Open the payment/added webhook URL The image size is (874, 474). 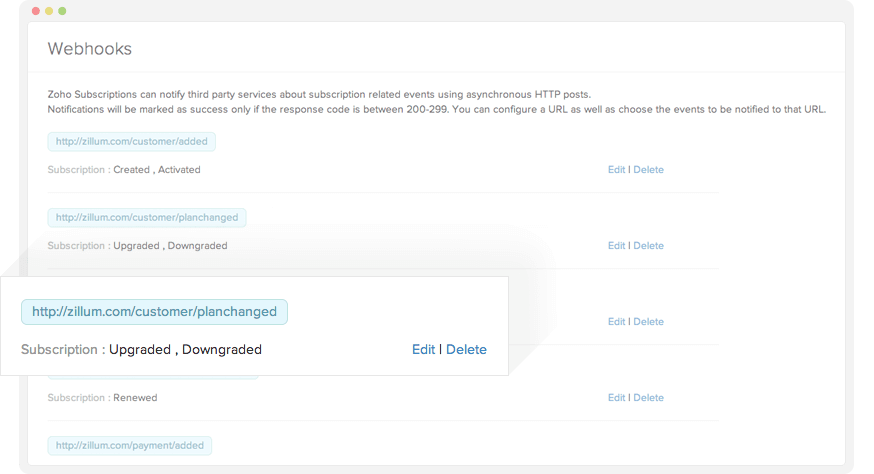click(x=130, y=446)
